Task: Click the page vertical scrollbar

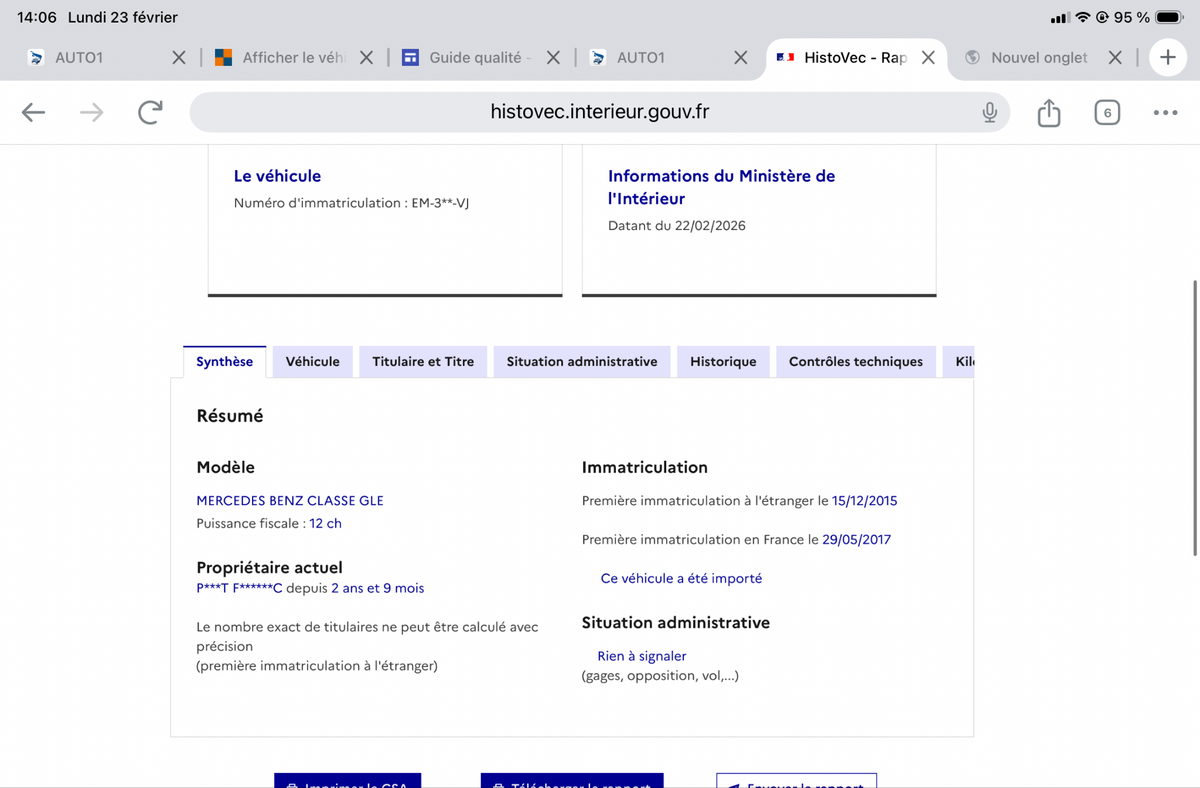Action: tap(1194, 418)
